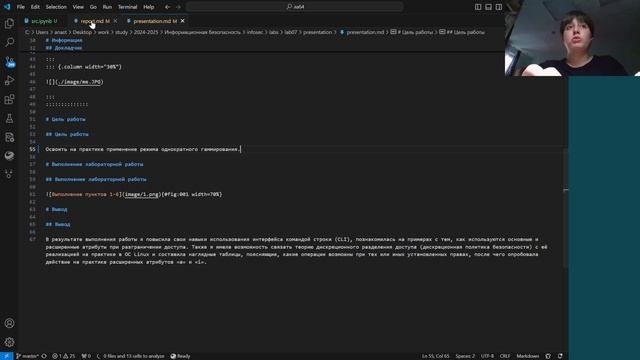The width and height of the screenshot is (640, 360).
Task: Click the notifications bell in status bar
Action: 560,356
